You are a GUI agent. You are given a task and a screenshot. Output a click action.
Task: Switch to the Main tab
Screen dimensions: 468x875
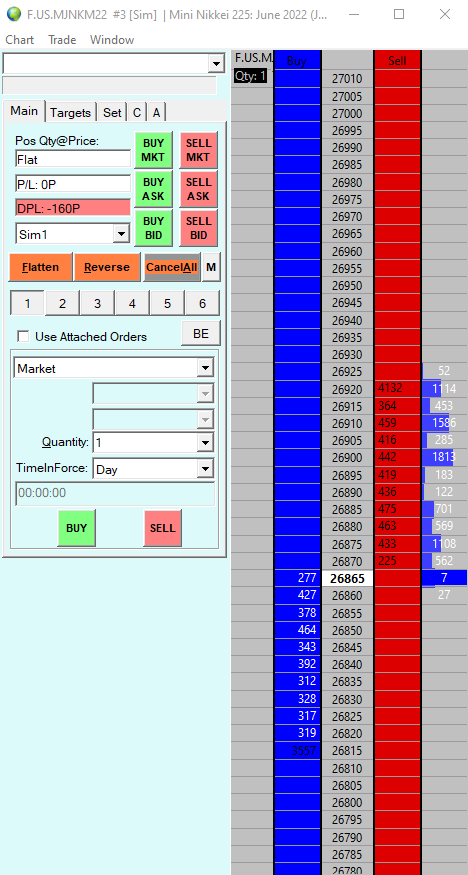(x=24, y=111)
